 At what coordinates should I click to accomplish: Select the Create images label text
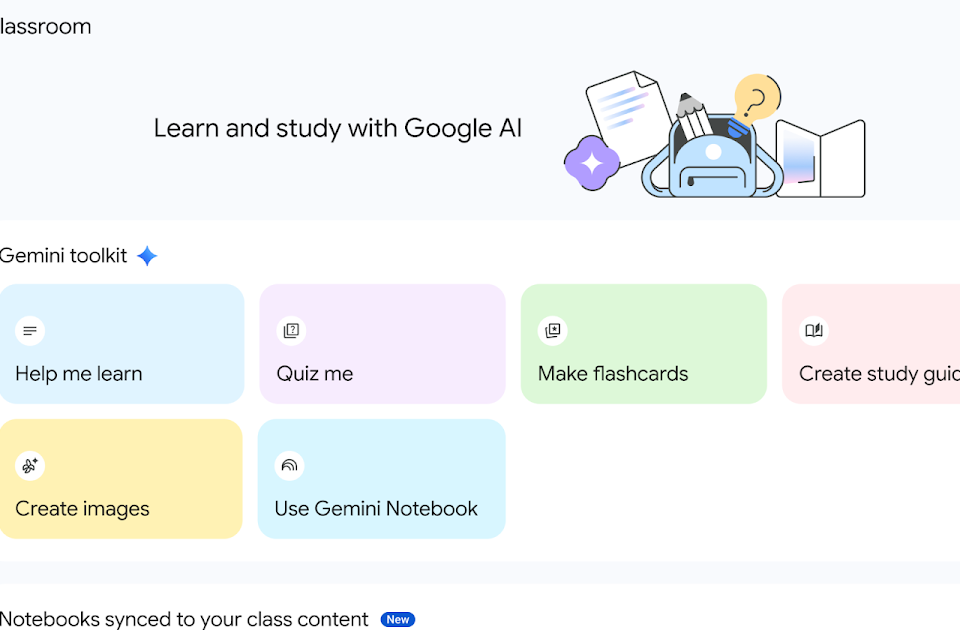(x=82, y=509)
